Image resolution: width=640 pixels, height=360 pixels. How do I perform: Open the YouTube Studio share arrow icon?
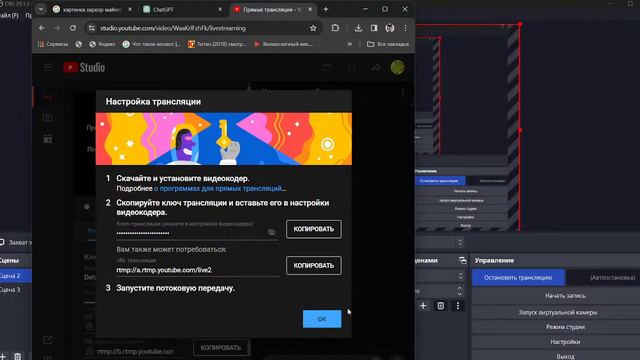click(x=376, y=67)
